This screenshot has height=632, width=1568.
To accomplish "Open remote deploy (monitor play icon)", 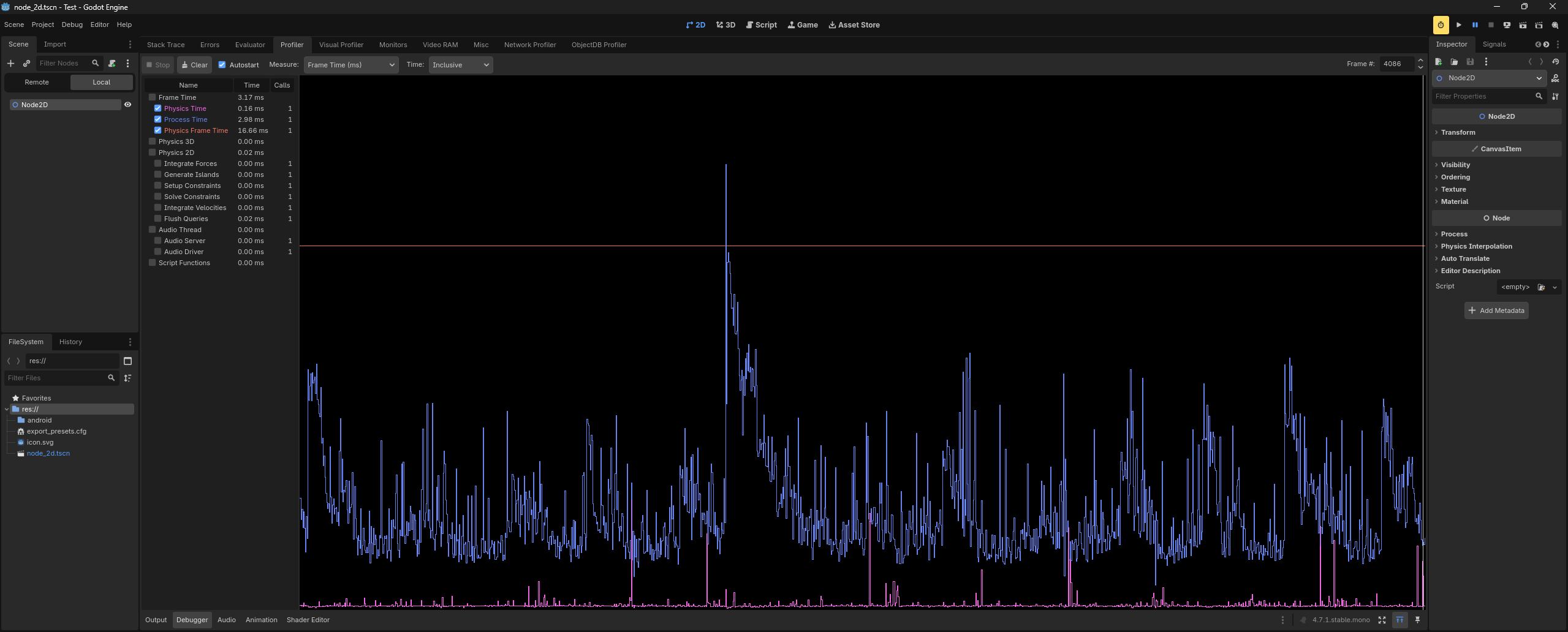I will 1507,25.
